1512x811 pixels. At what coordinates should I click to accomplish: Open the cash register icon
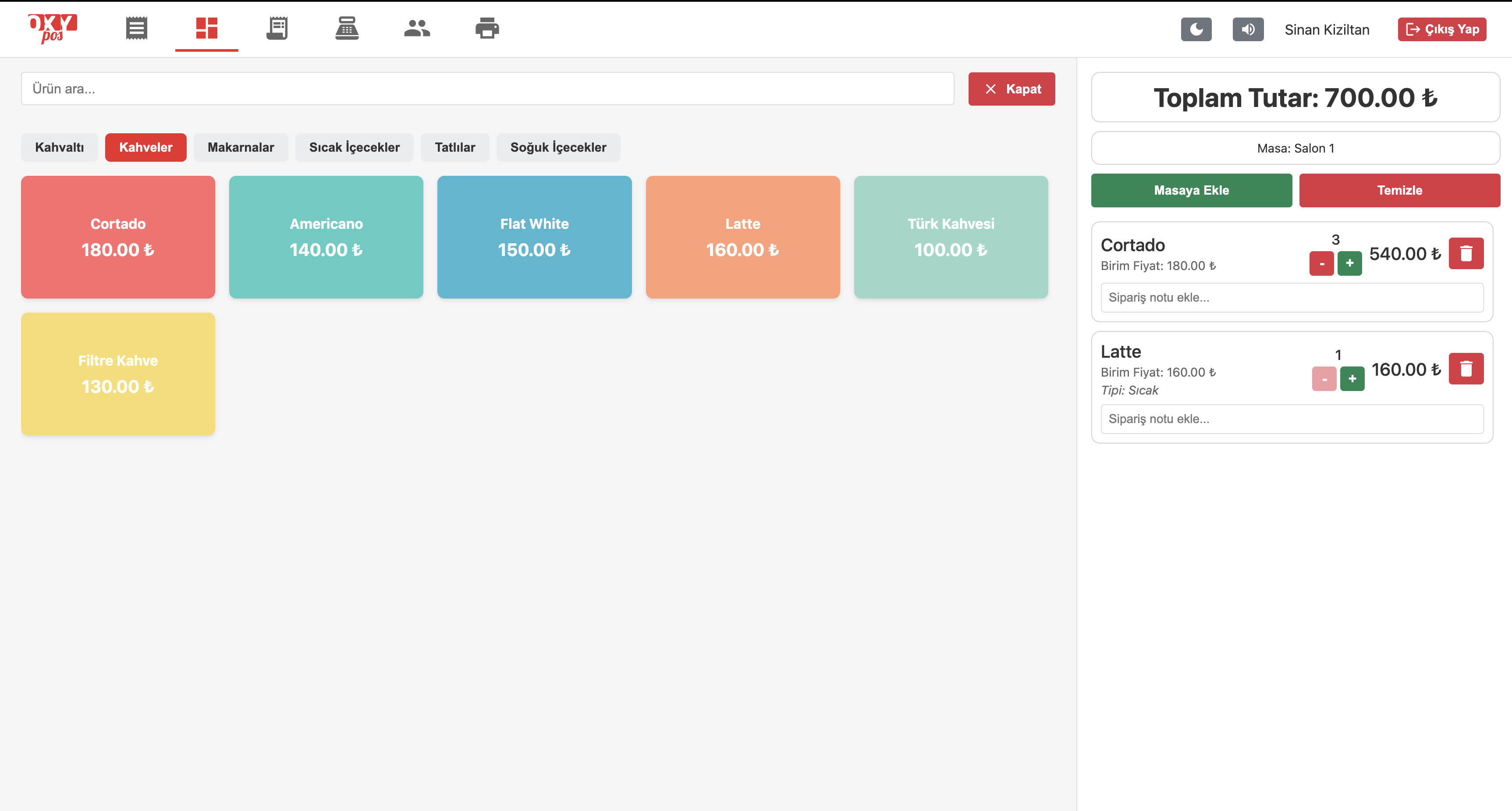(x=347, y=28)
